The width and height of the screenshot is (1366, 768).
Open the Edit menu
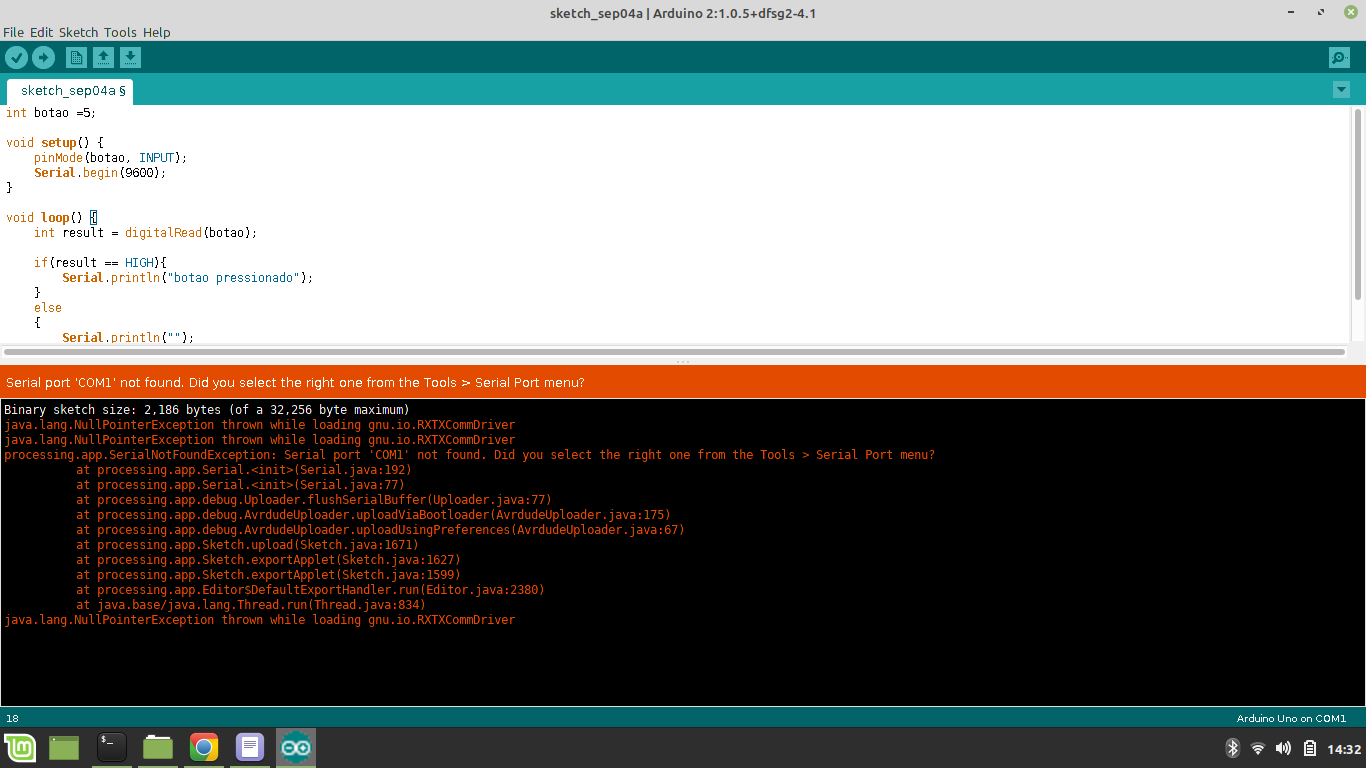point(41,32)
